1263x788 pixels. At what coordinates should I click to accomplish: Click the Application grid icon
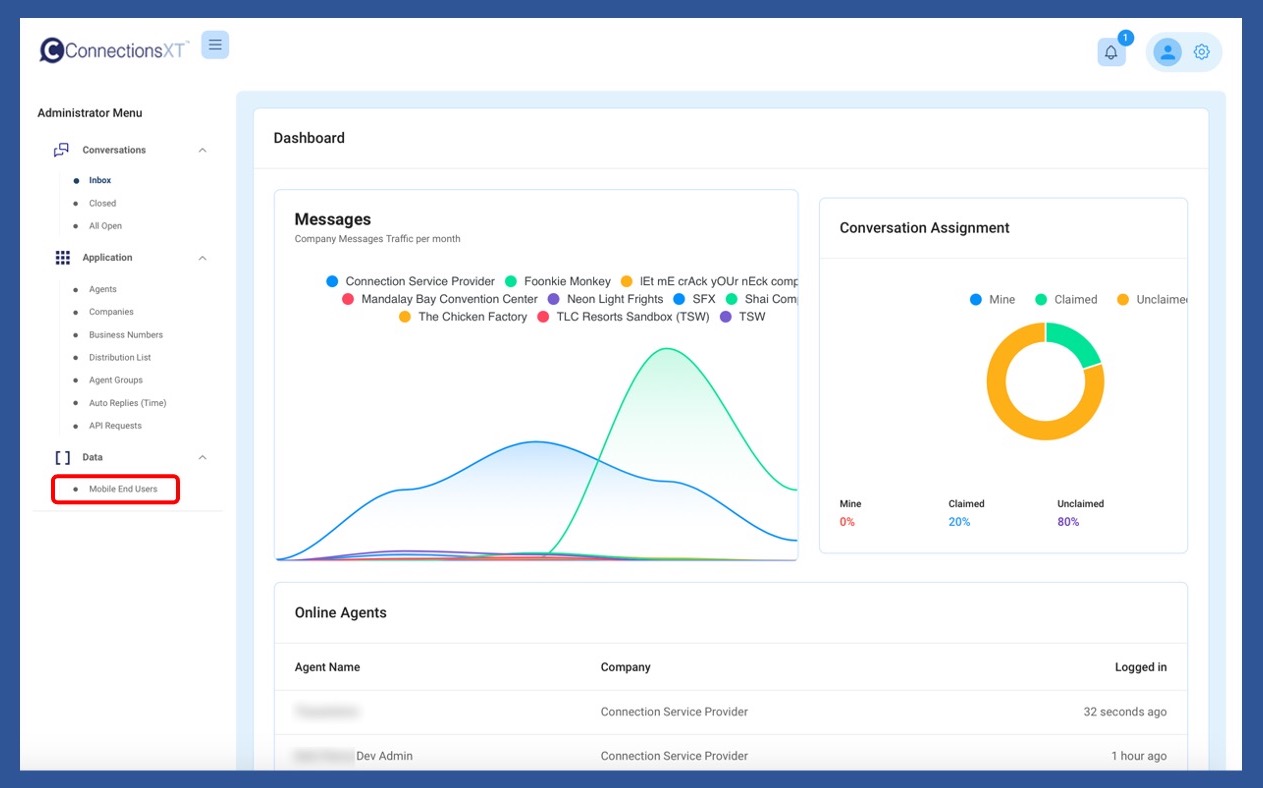point(62,258)
